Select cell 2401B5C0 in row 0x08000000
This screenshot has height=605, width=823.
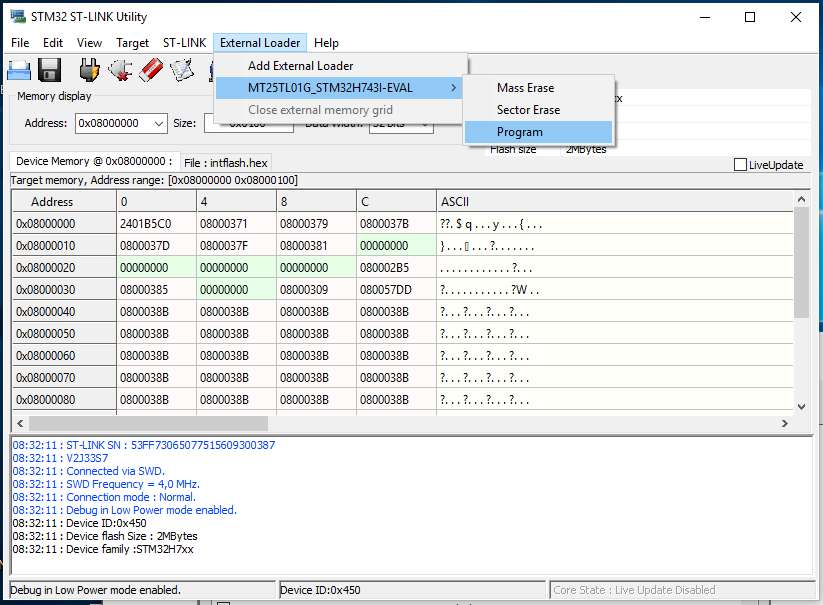(157, 224)
